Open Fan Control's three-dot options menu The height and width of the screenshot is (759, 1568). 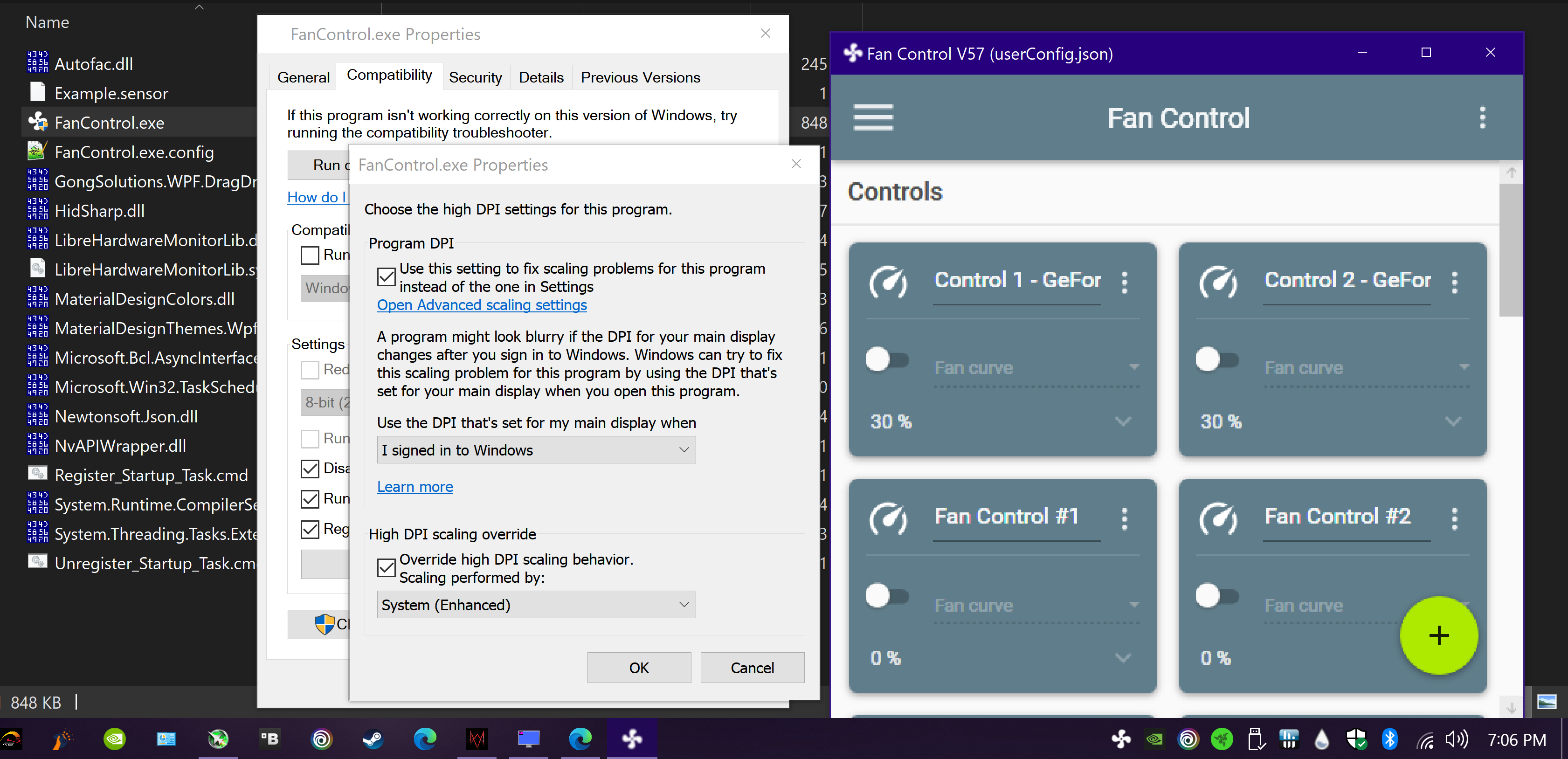click(x=1484, y=117)
